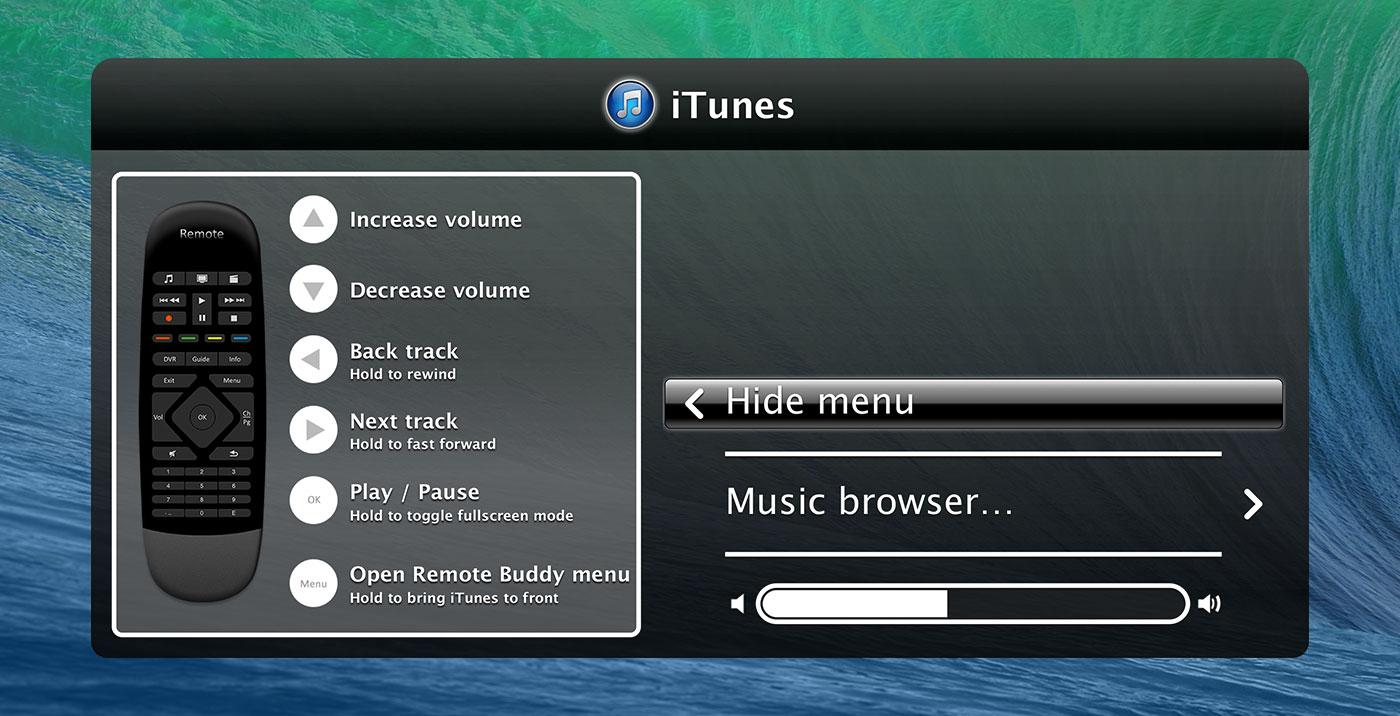
Task: Click the round Menu icon in the legend
Action: click(x=313, y=584)
